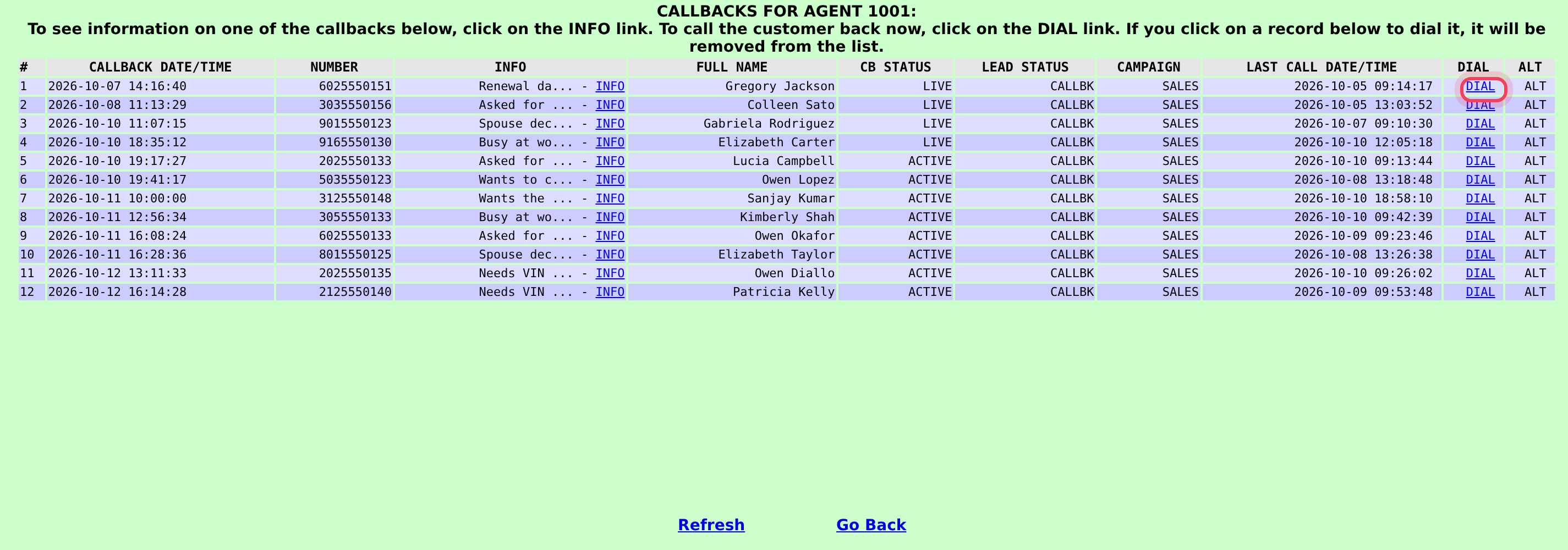The width and height of the screenshot is (1568, 550).
Task: Click the CAMPAIGN column header
Action: point(1148,67)
